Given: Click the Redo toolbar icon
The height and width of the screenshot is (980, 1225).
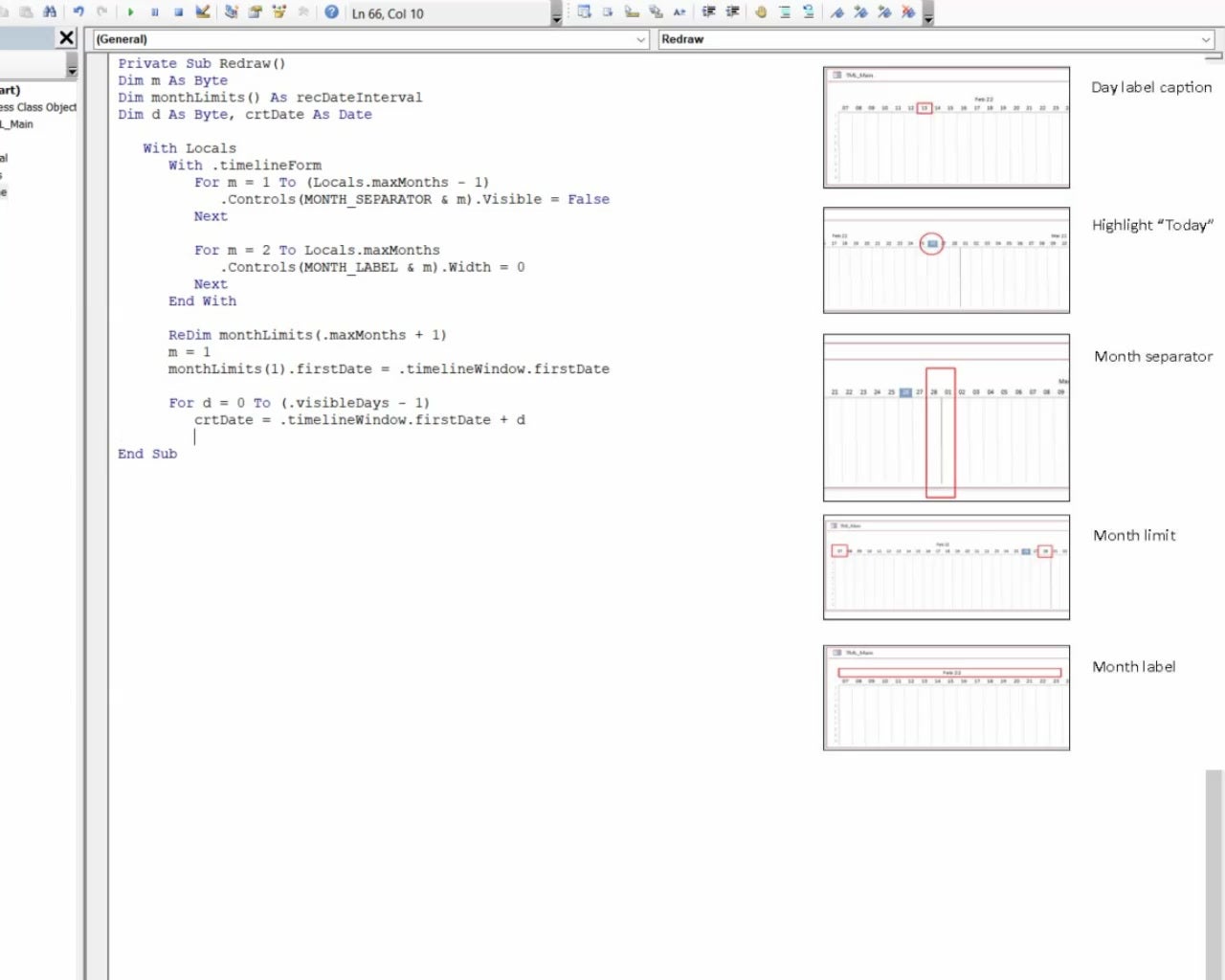Looking at the screenshot, I should tap(102, 12).
